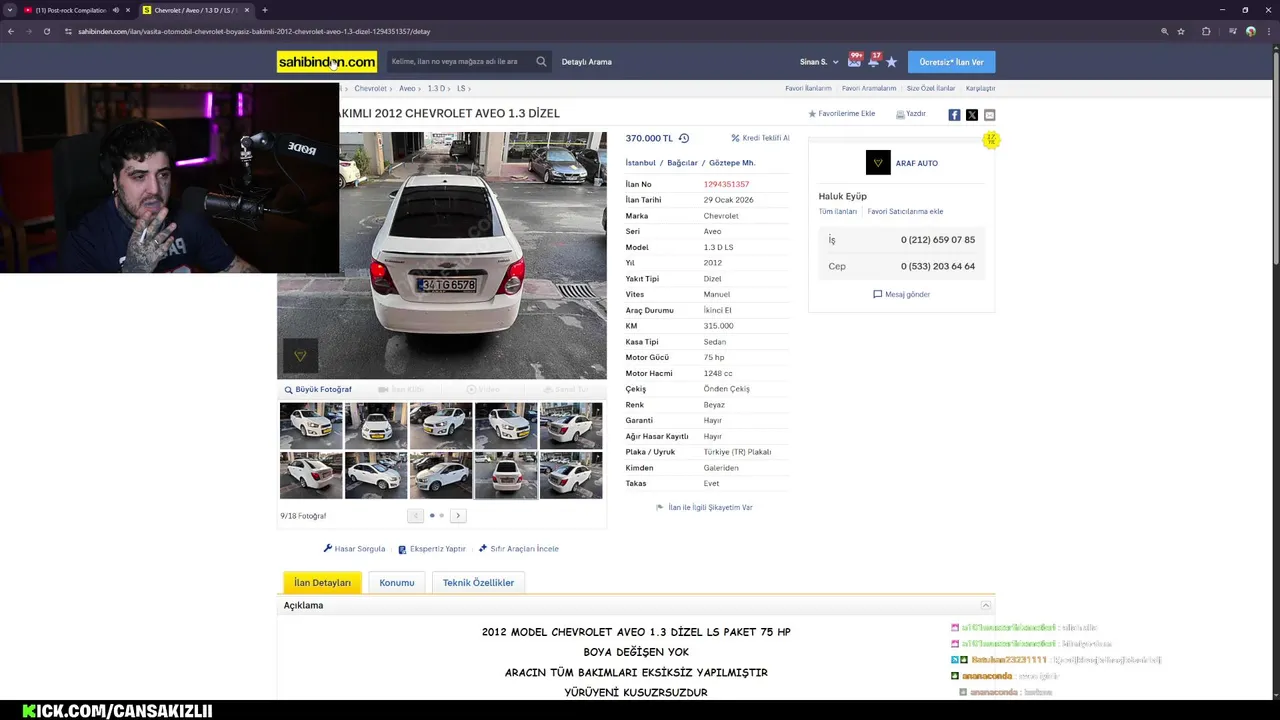Open a new Chrome tab

264,10
